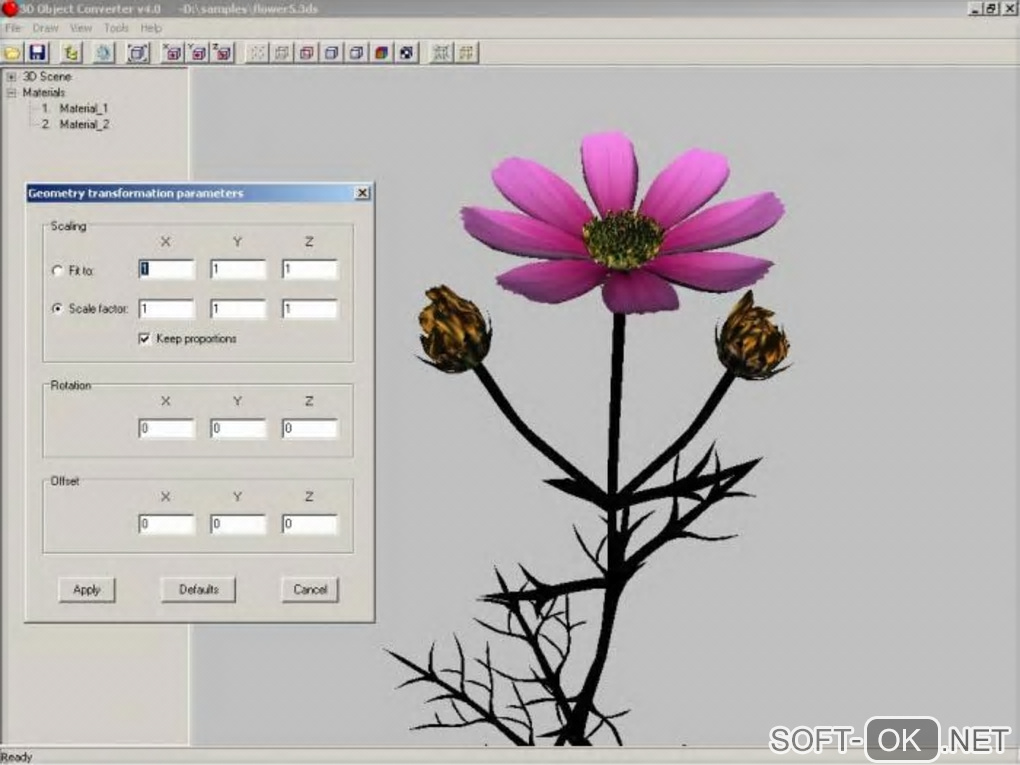1020x765 pixels.
Task: Select the wireframe cube render icon
Action: tap(282, 53)
